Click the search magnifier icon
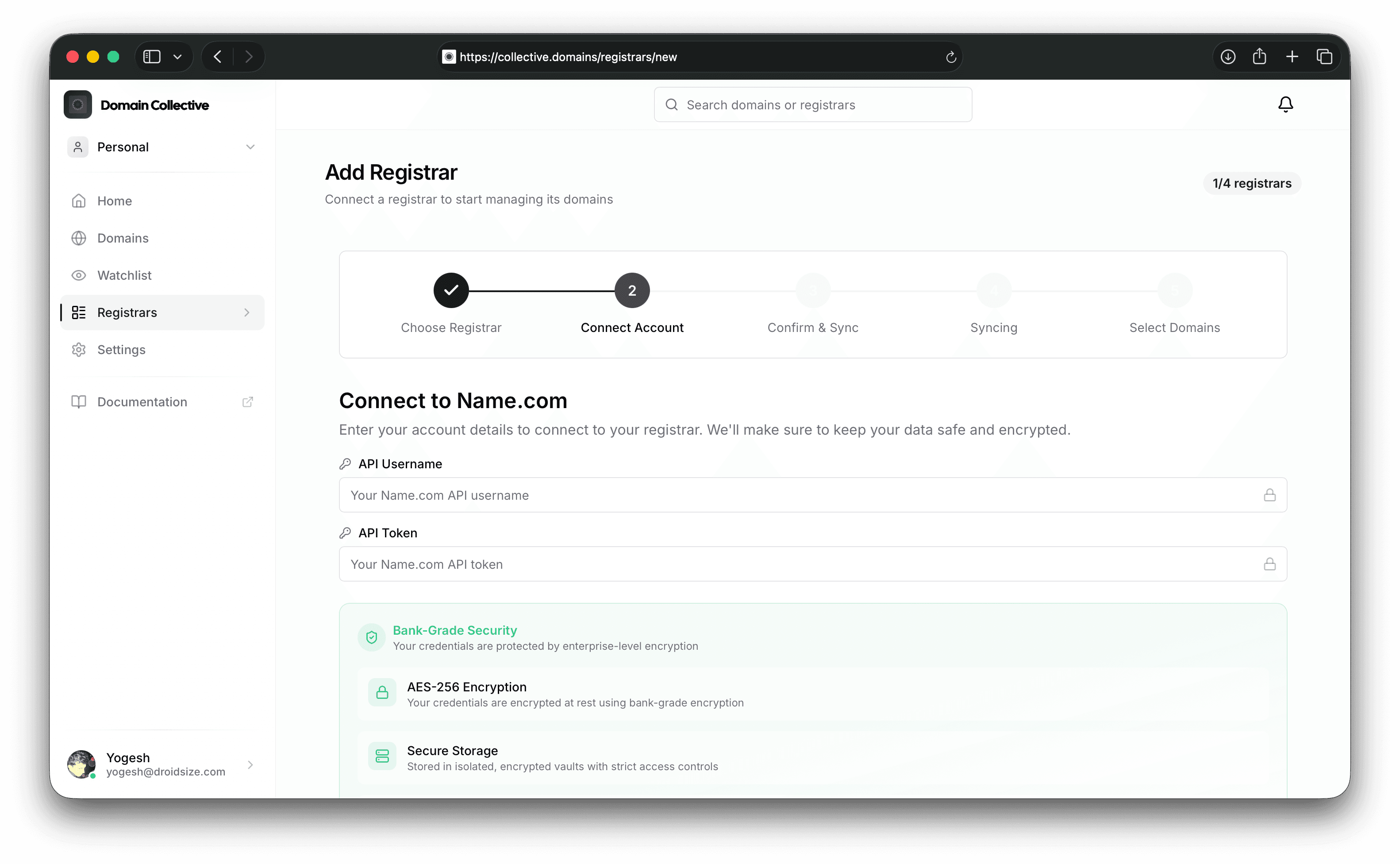 [x=671, y=104]
